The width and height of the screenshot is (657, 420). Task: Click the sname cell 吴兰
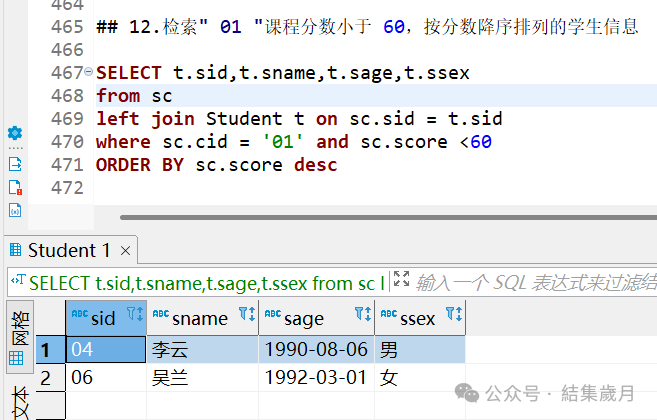click(x=203, y=378)
